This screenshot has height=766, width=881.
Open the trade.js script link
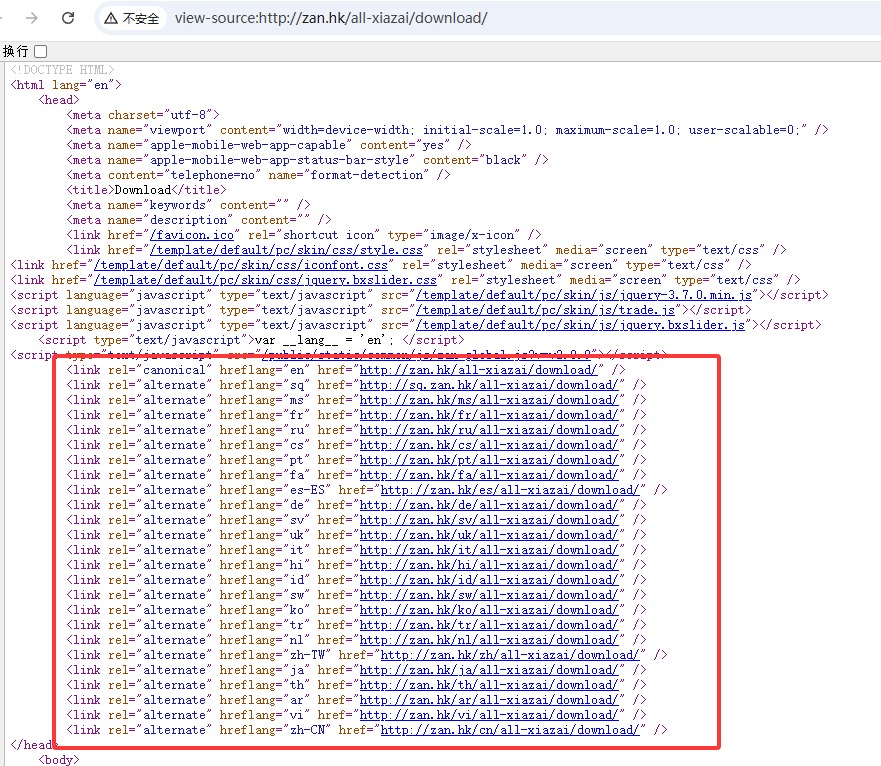pos(545,310)
